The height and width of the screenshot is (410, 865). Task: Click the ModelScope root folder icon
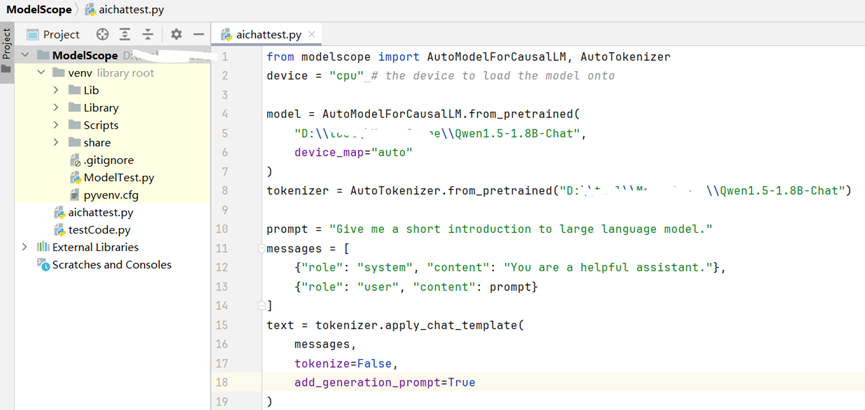(x=42, y=55)
